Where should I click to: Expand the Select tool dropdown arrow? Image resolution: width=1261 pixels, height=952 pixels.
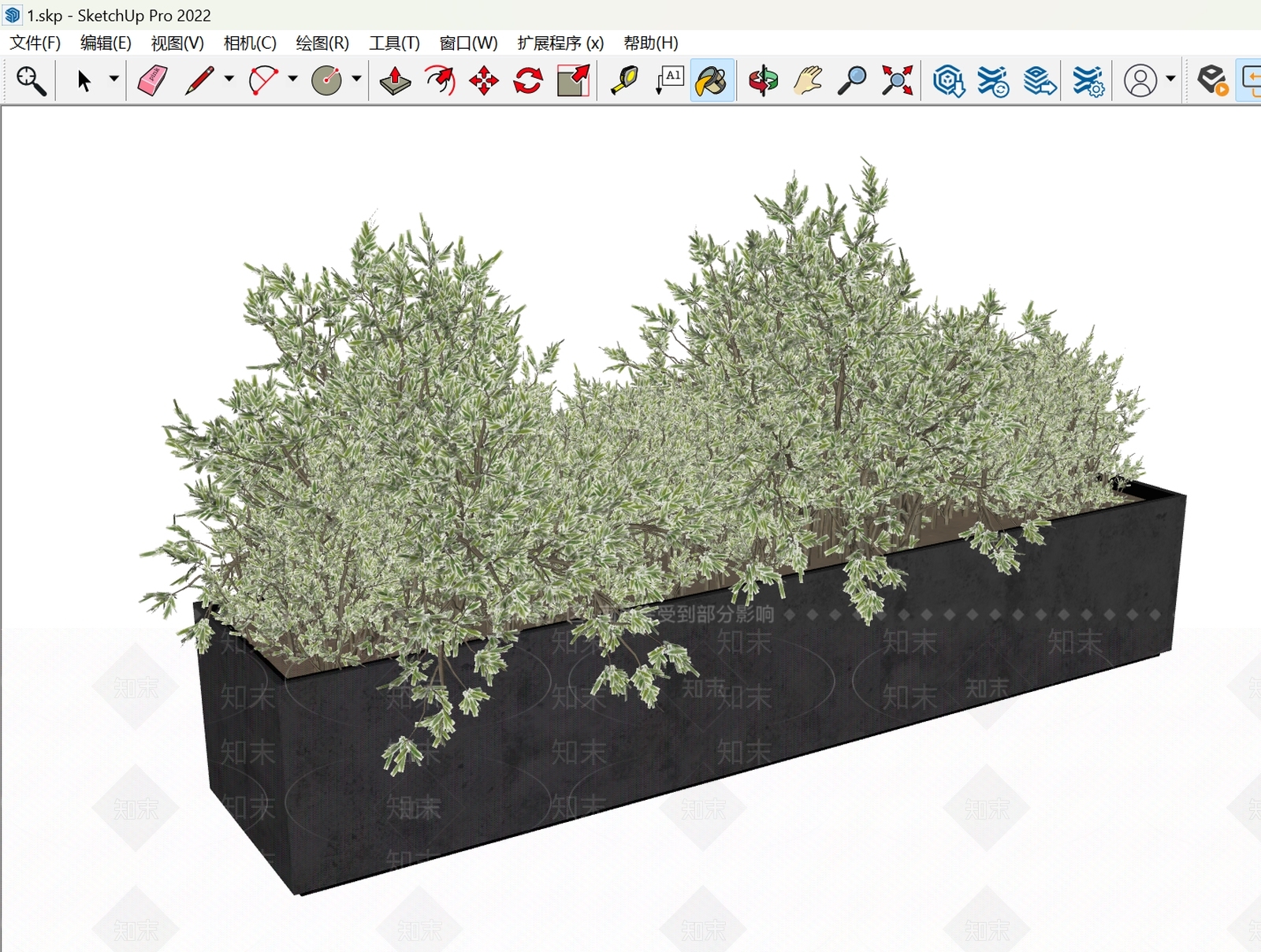[113, 79]
